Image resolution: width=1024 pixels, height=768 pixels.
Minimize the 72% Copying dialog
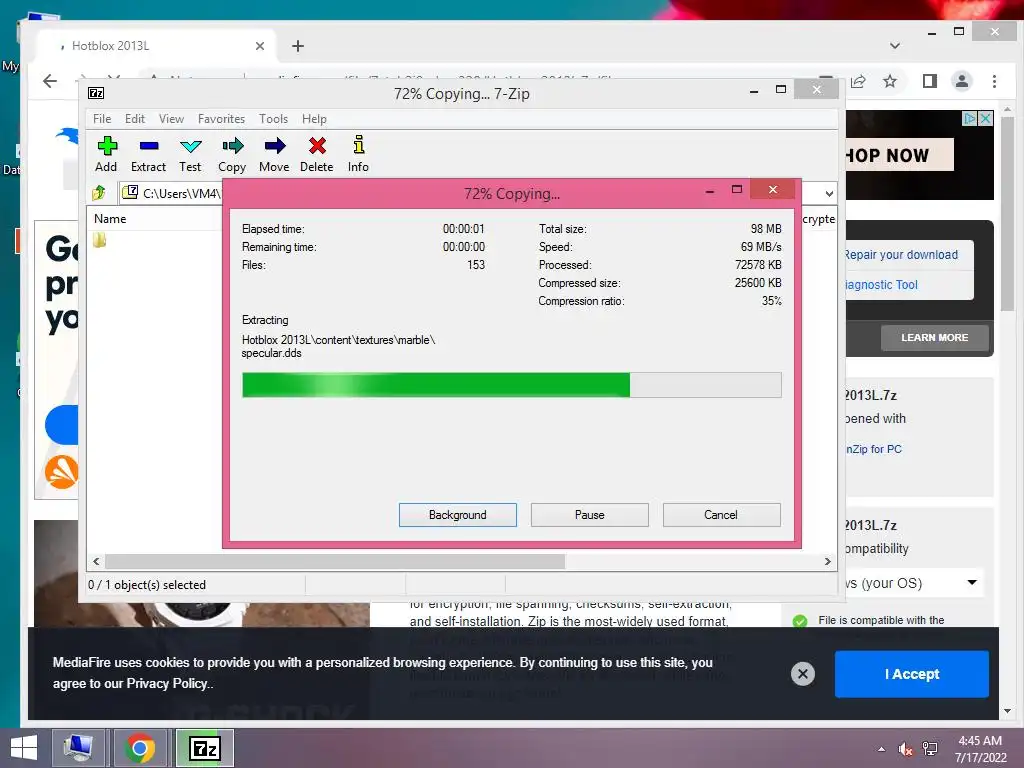click(x=710, y=190)
